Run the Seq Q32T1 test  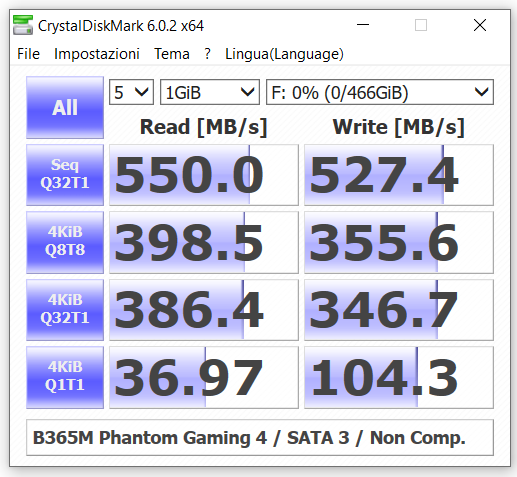(x=65, y=175)
